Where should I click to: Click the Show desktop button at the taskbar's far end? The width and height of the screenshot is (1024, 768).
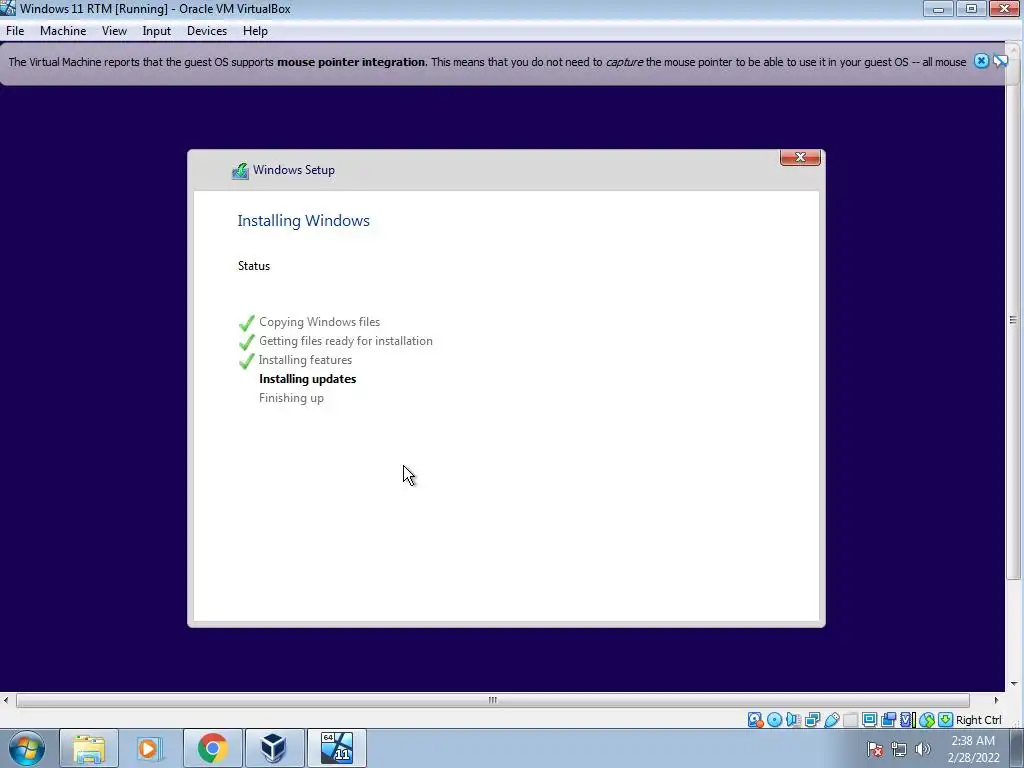1017,748
